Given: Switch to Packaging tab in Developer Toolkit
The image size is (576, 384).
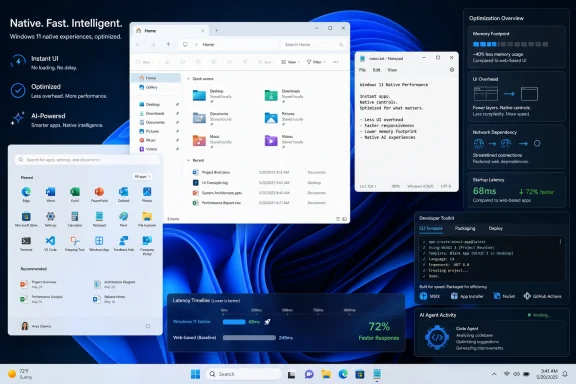Looking at the screenshot, I should [x=465, y=228].
